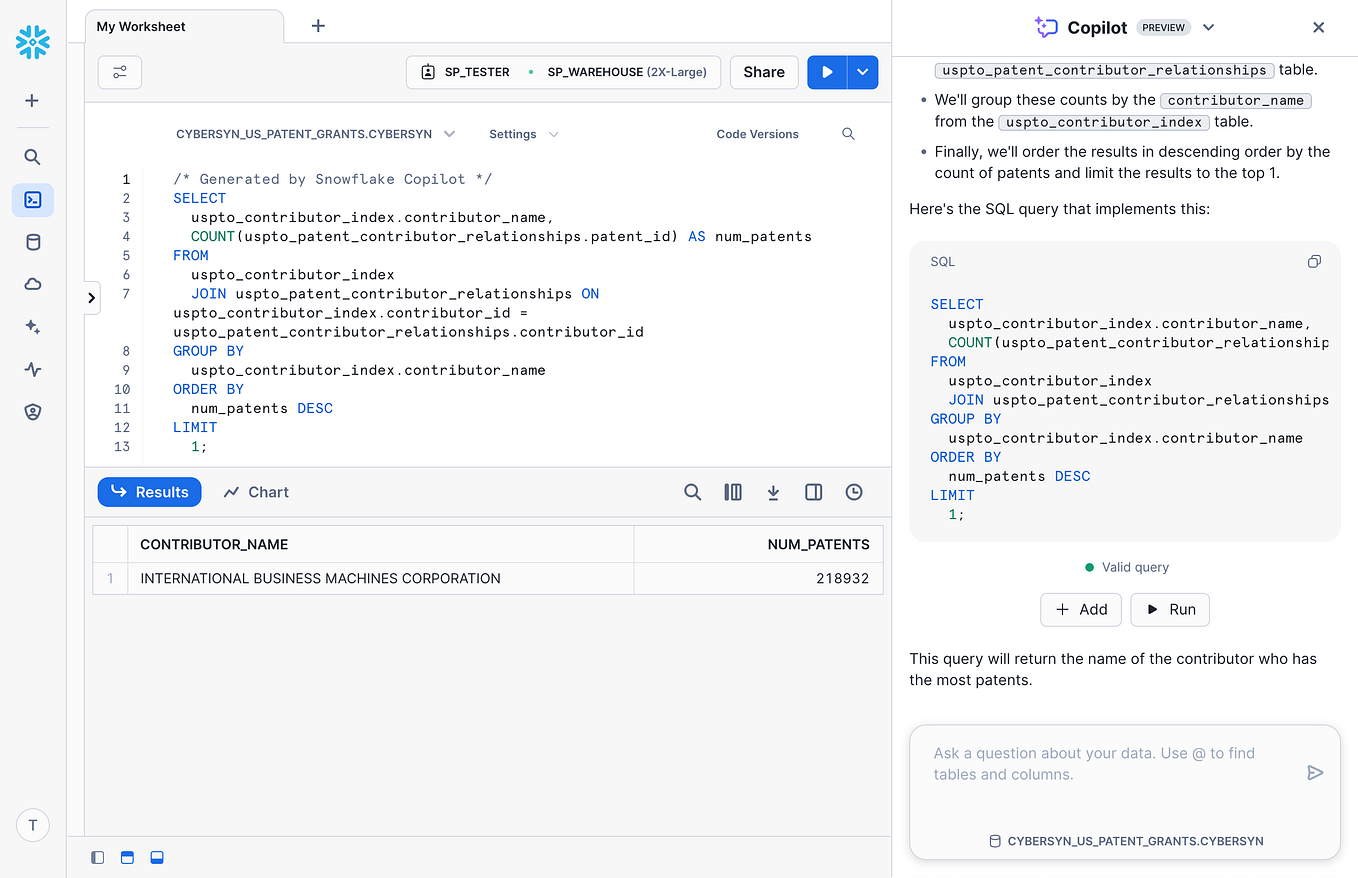Copy the SQL snippet in the Copilot panel

[x=1314, y=261]
